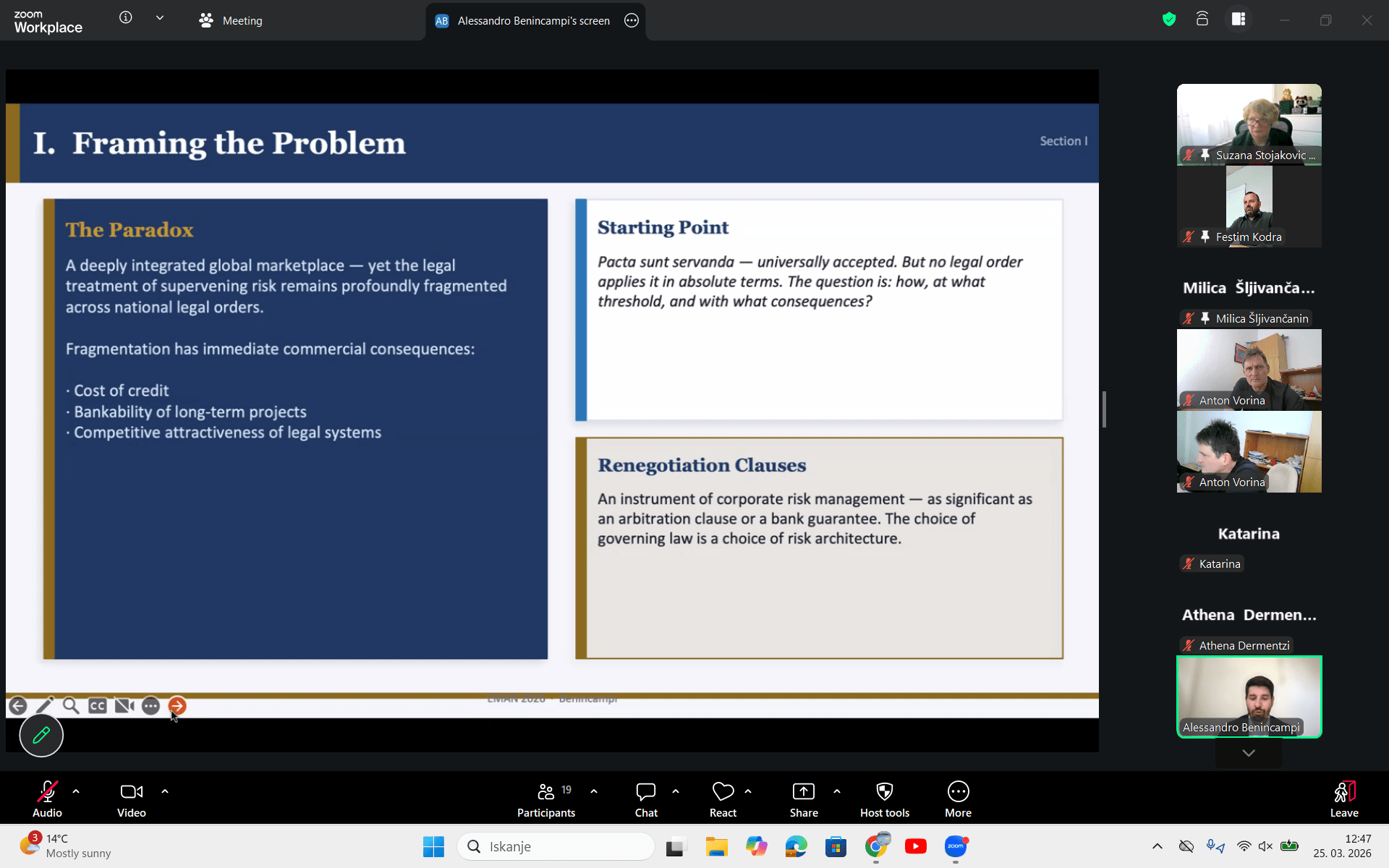Open the green encryption shield icon
This screenshot has height=868, width=1389.
(x=1169, y=20)
